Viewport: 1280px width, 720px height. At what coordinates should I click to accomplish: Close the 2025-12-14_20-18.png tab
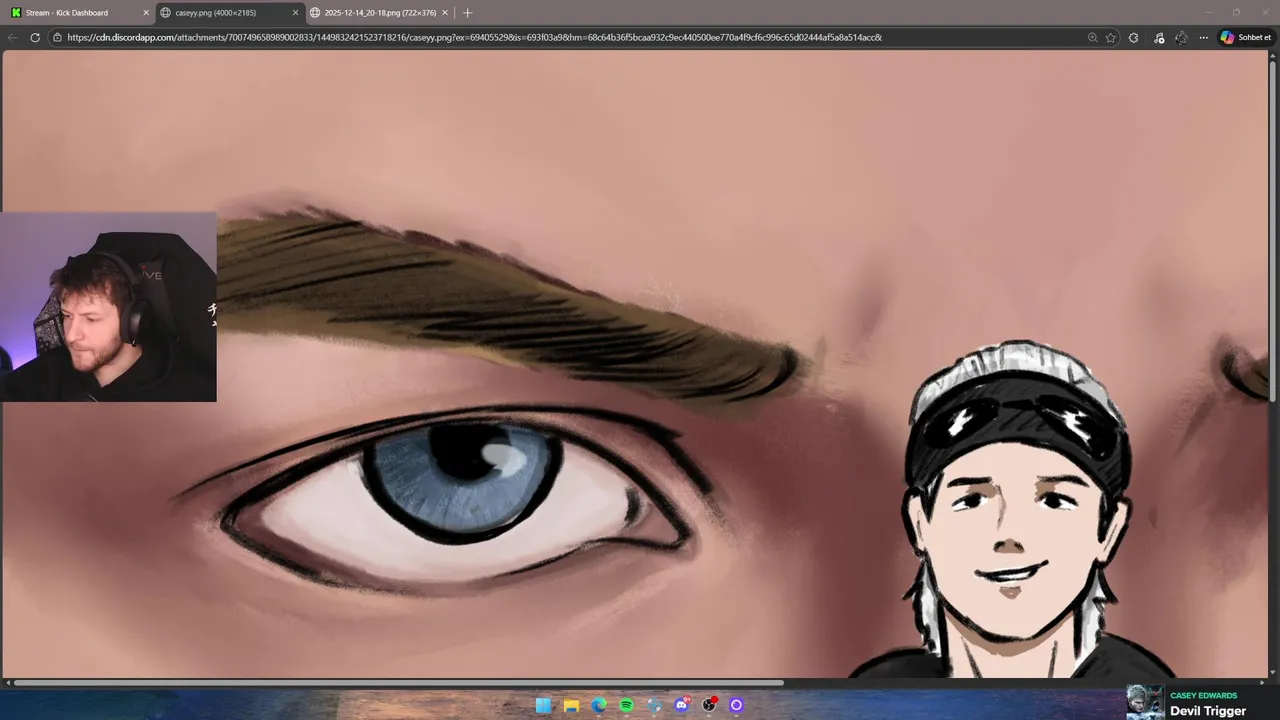click(x=445, y=13)
